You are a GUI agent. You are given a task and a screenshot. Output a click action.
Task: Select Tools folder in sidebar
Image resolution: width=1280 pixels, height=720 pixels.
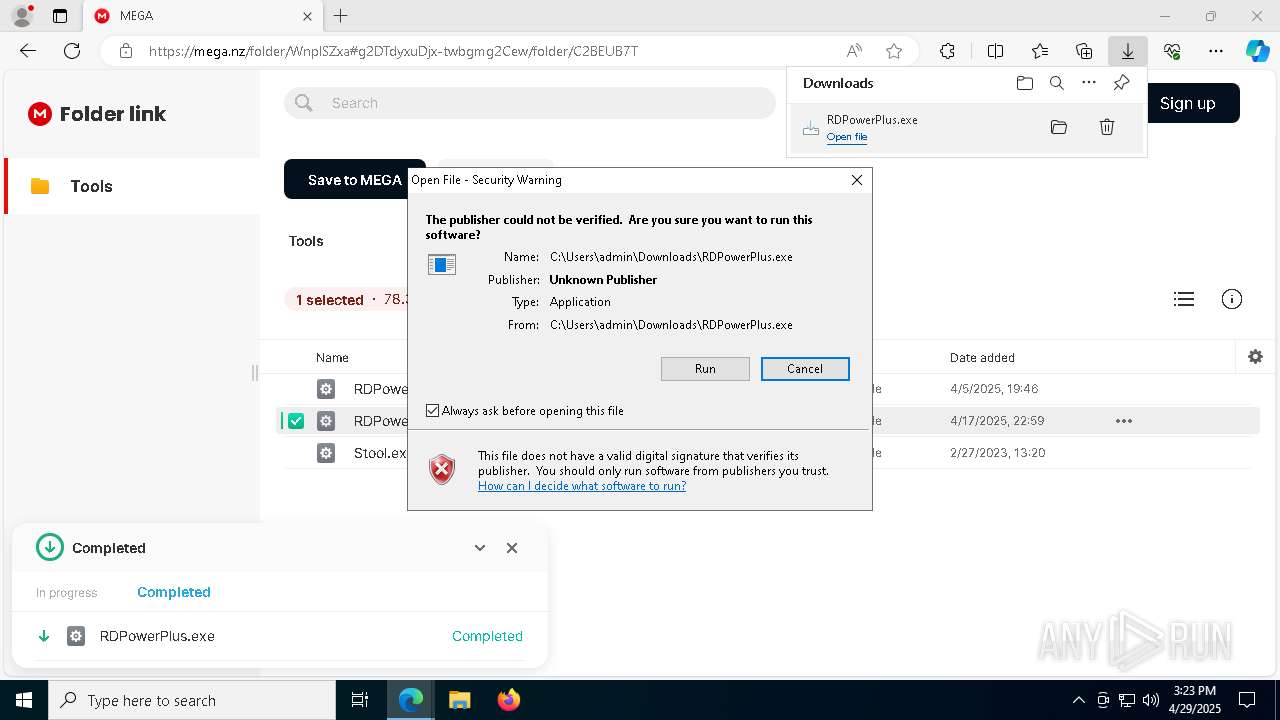132,186
